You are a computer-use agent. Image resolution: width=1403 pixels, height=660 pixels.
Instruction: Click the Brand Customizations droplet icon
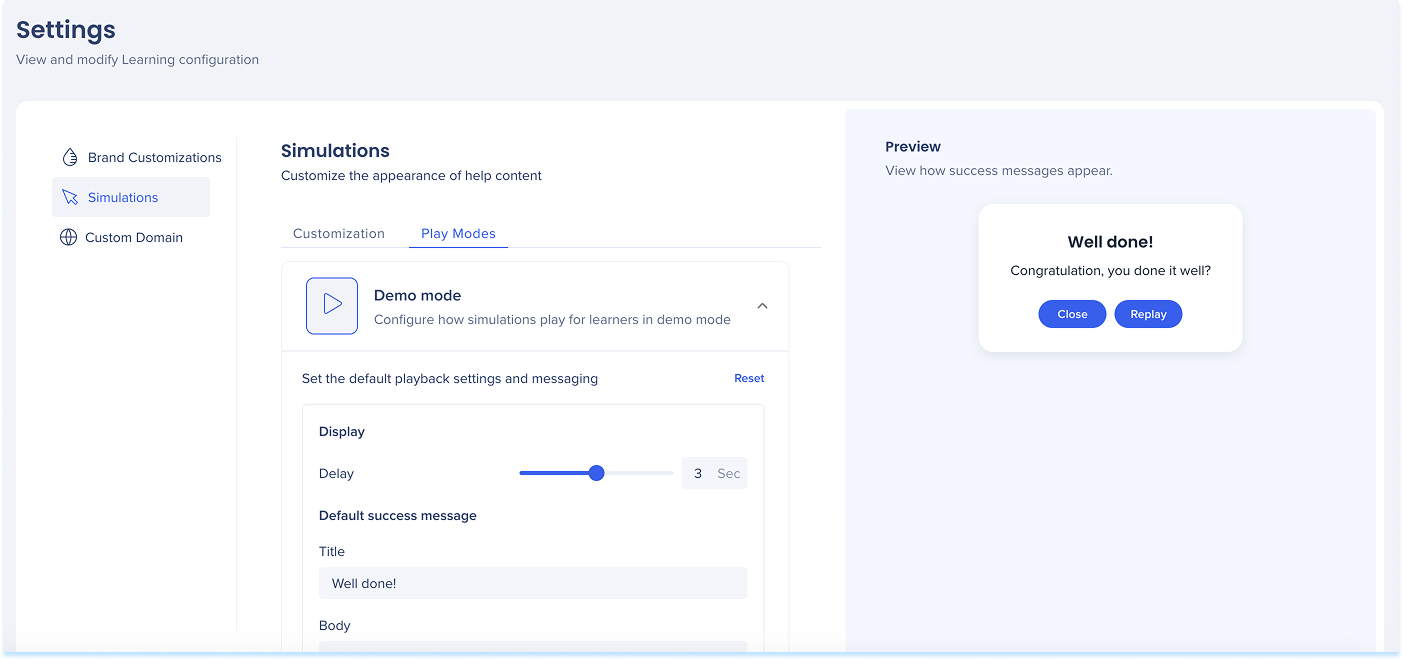70,157
